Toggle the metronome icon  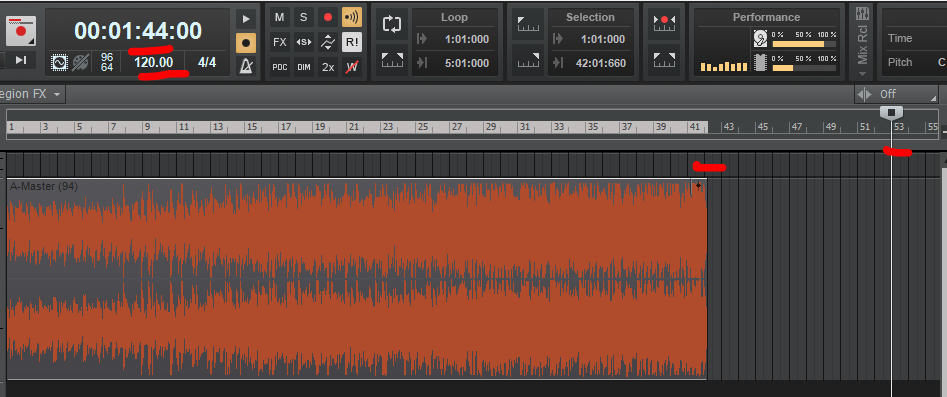click(246, 65)
